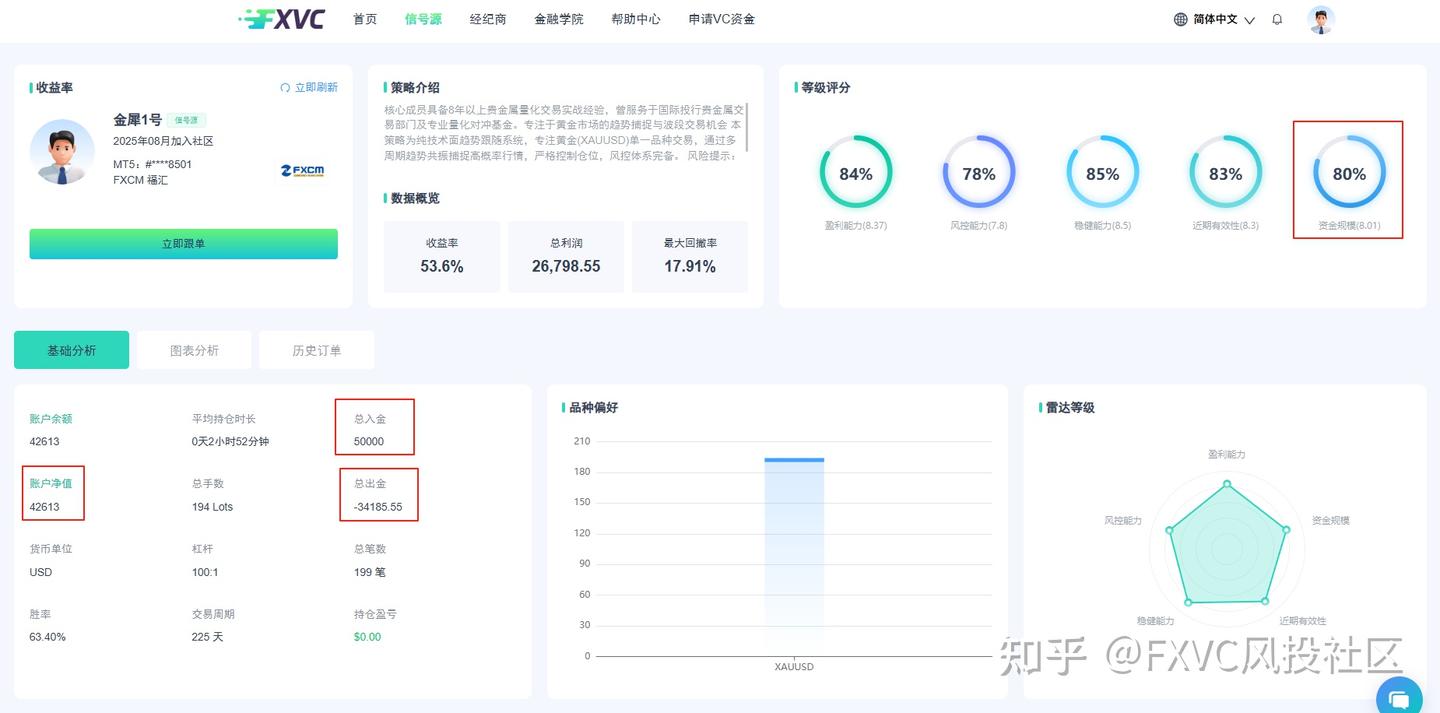
Task: Click the user avatar in the top bar
Action: click(1321, 19)
